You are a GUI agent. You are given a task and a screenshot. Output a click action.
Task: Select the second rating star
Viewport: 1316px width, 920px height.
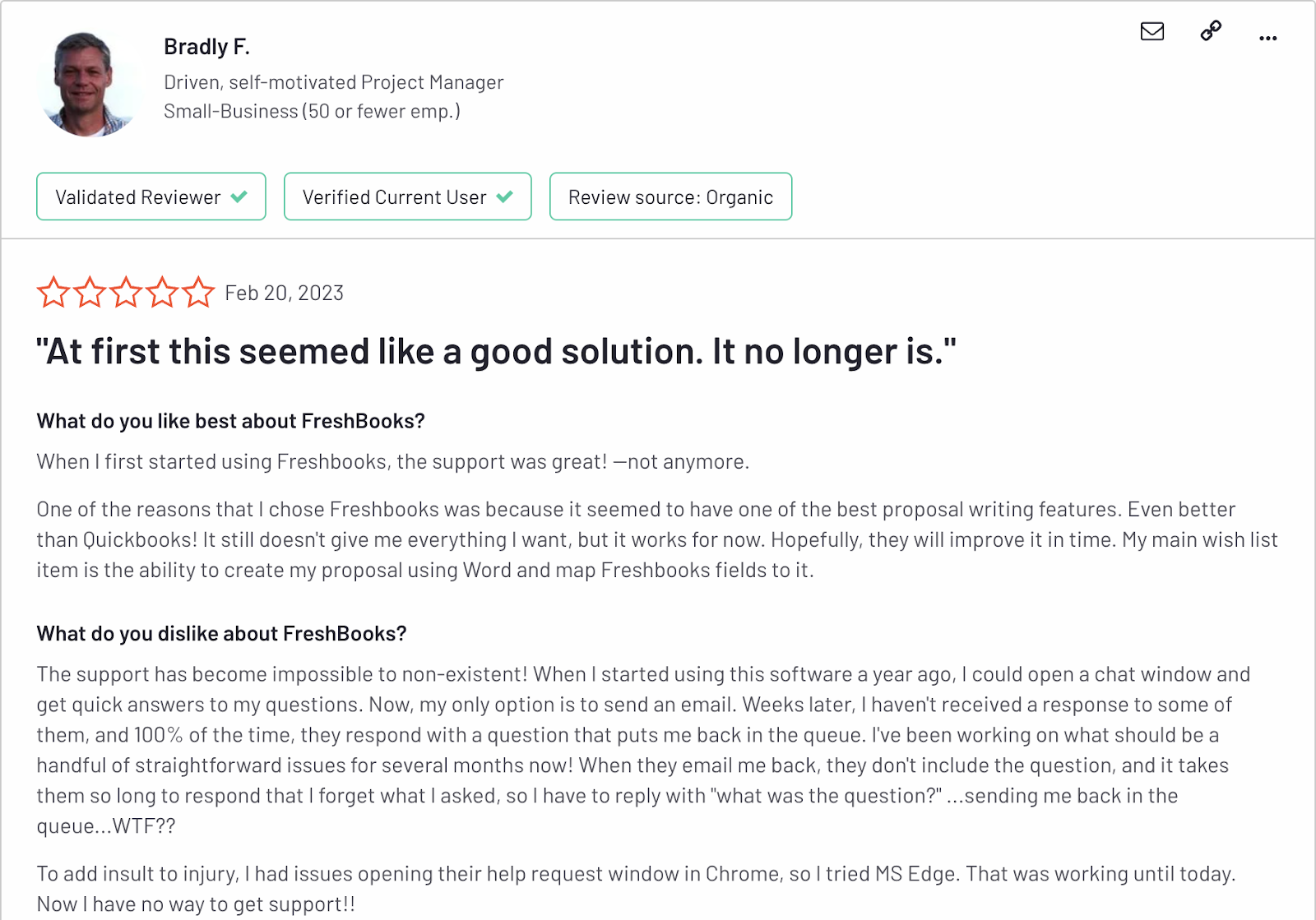click(90, 292)
